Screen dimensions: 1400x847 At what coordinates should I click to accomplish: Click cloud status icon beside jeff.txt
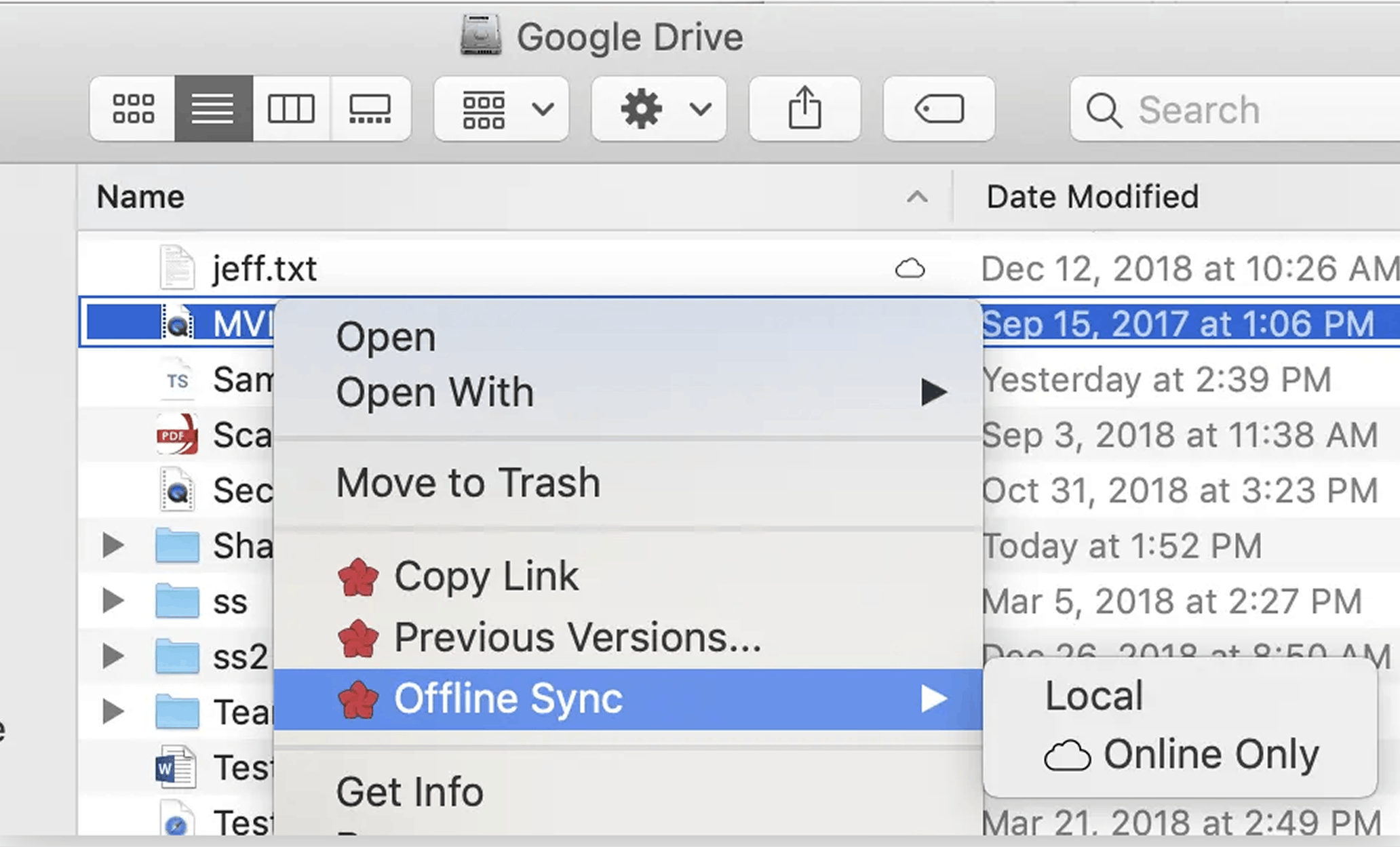pyautogui.click(x=910, y=269)
